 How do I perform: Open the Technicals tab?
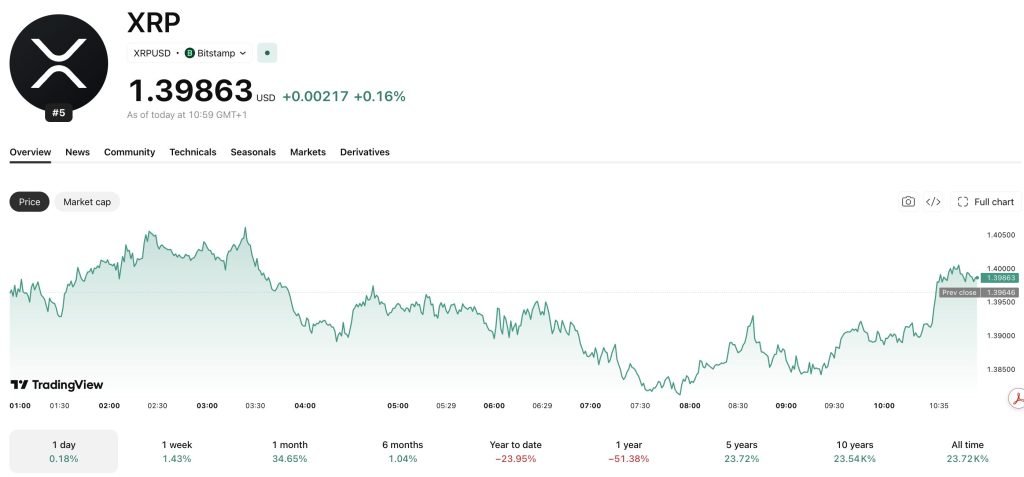click(x=193, y=152)
